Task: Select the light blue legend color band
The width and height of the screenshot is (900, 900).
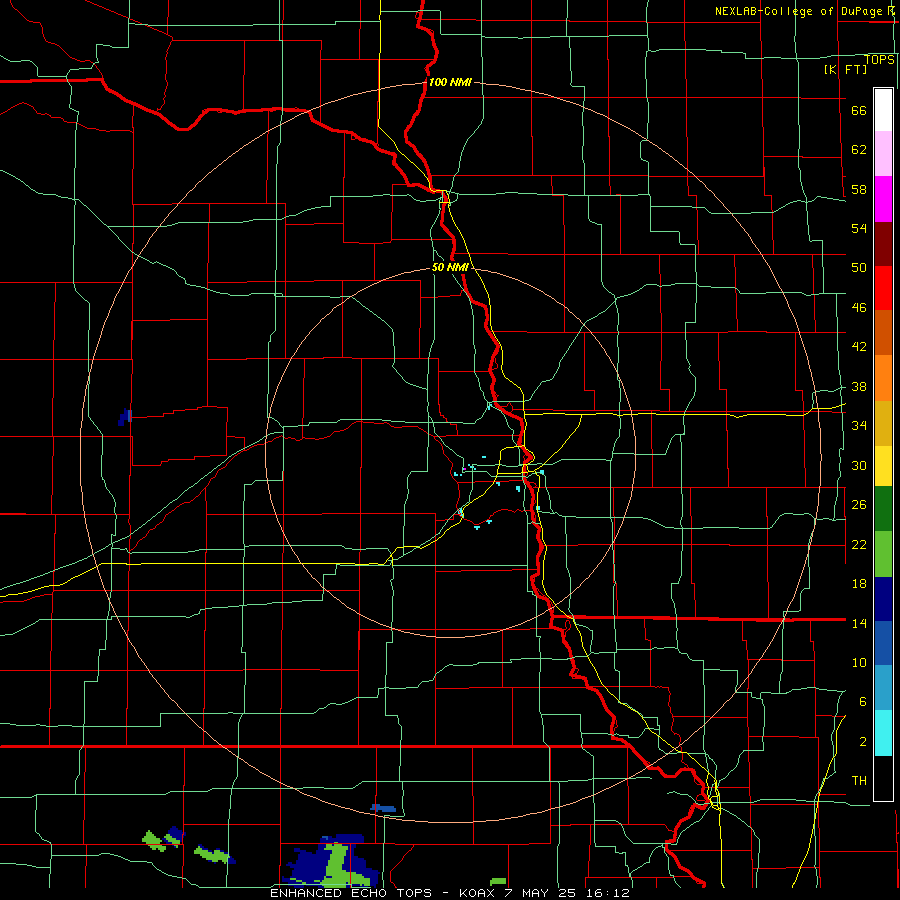Action: tap(883, 687)
